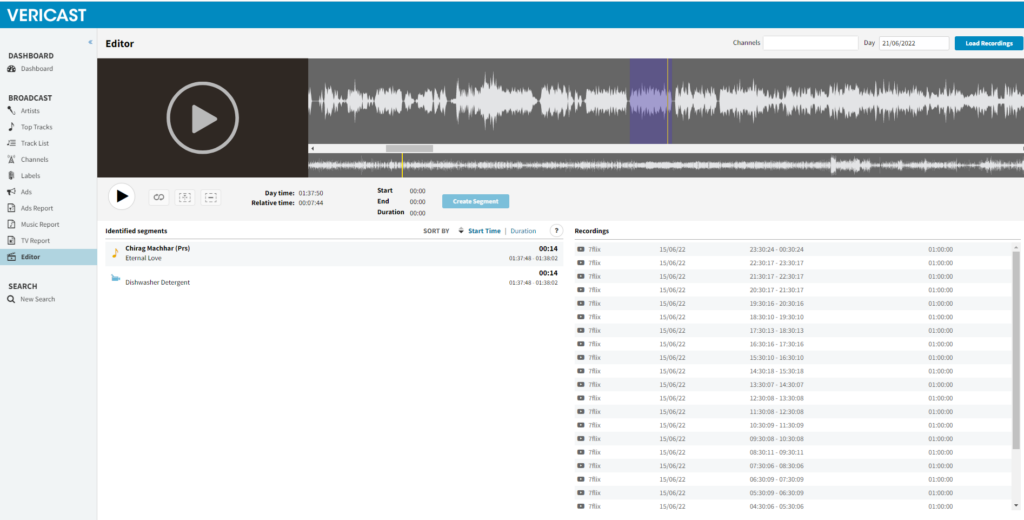Toggle the sort direction arrow by Start Time
The image size is (1024, 520).
(x=461, y=231)
